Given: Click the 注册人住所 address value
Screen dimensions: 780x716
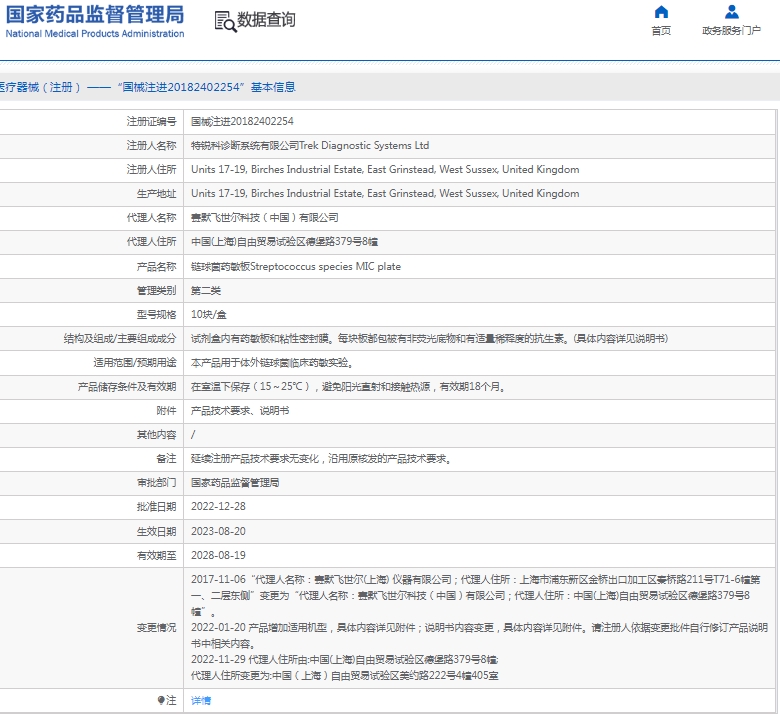Looking at the screenshot, I should 385,169.
